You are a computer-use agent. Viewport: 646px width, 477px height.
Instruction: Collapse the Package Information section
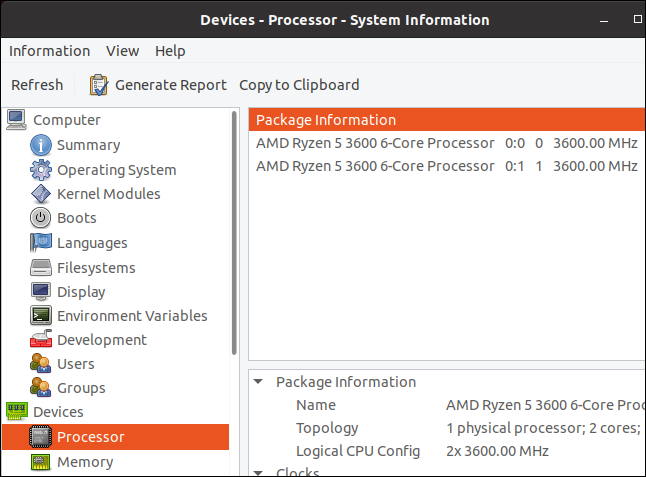[259, 382]
